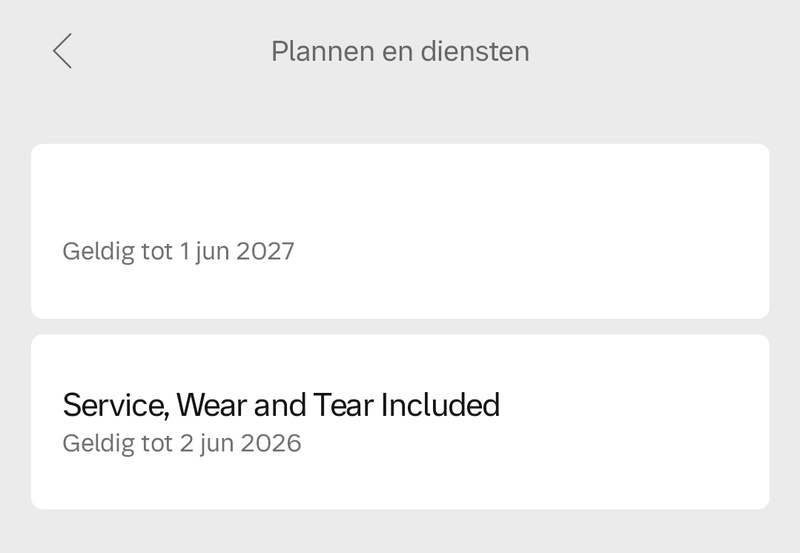Return to previous screen via chevron

63,51
